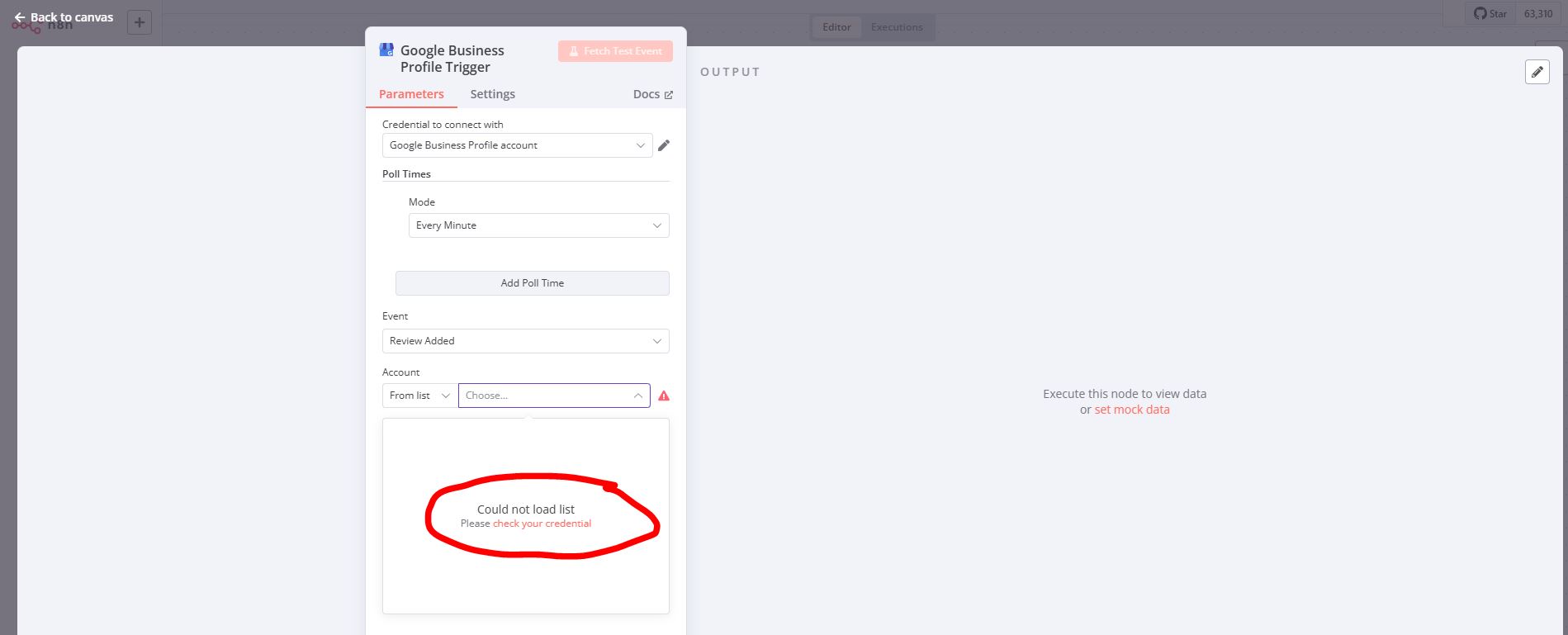Click Execute this node to view data text
This screenshot has height=635, width=1568.
1125,394
